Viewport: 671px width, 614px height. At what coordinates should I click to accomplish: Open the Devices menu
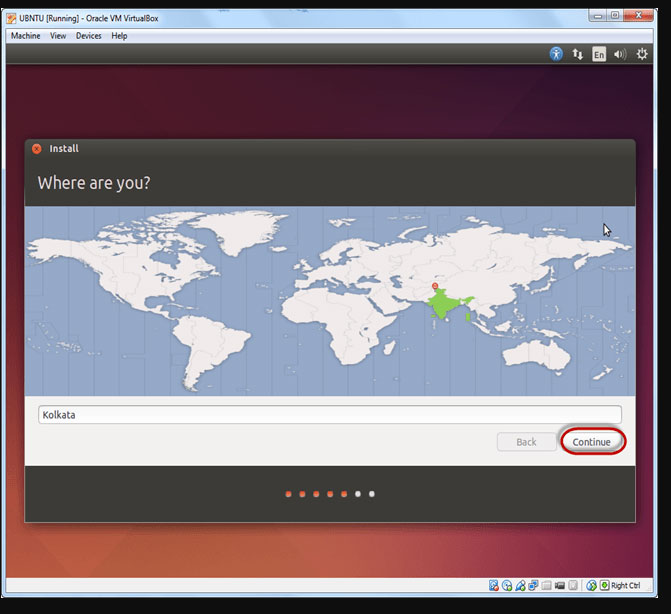tap(89, 36)
